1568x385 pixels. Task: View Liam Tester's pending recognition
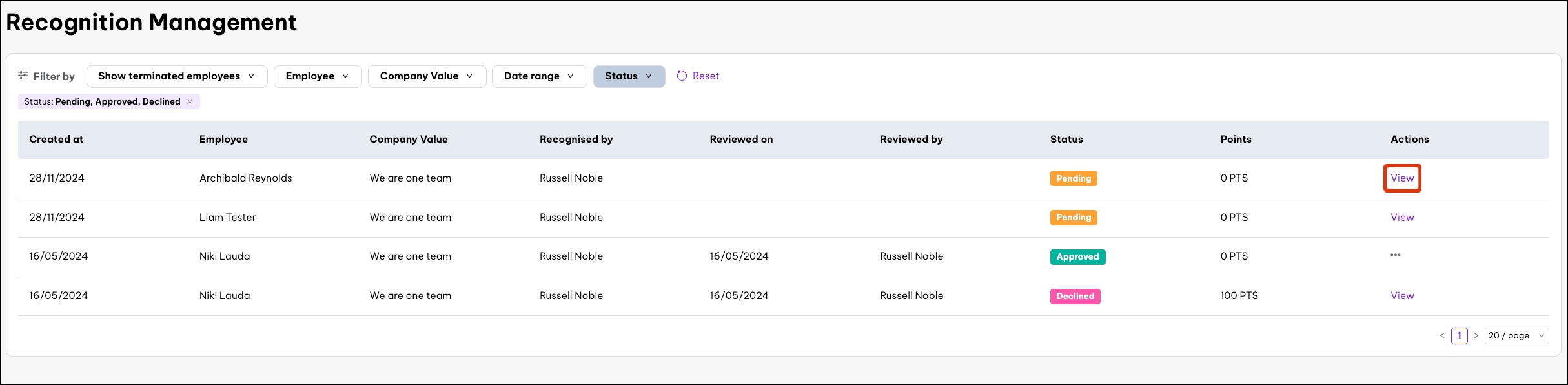click(x=1401, y=218)
